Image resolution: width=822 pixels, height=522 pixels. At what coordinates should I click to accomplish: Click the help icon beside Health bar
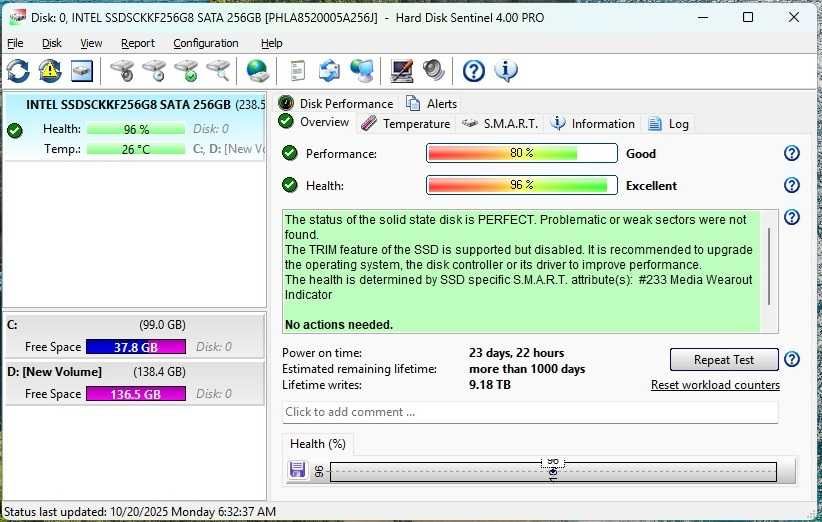[x=792, y=185]
